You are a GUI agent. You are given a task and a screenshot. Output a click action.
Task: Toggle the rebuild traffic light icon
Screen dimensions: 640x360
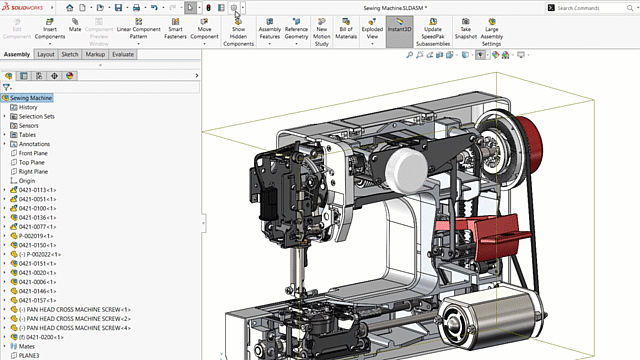click(209, 8)
